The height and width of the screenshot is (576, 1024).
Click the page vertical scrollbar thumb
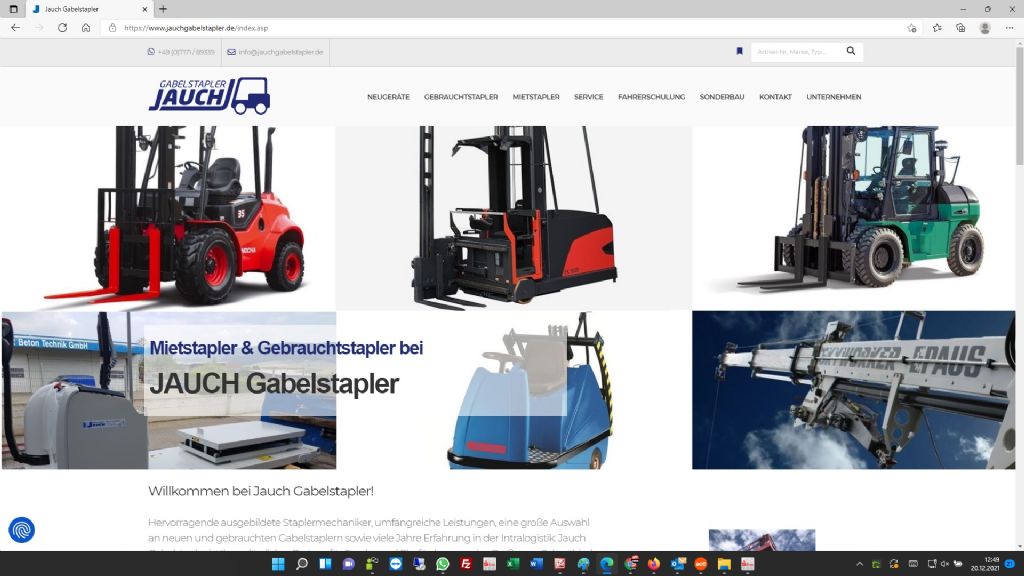(x=1019, y=104)
